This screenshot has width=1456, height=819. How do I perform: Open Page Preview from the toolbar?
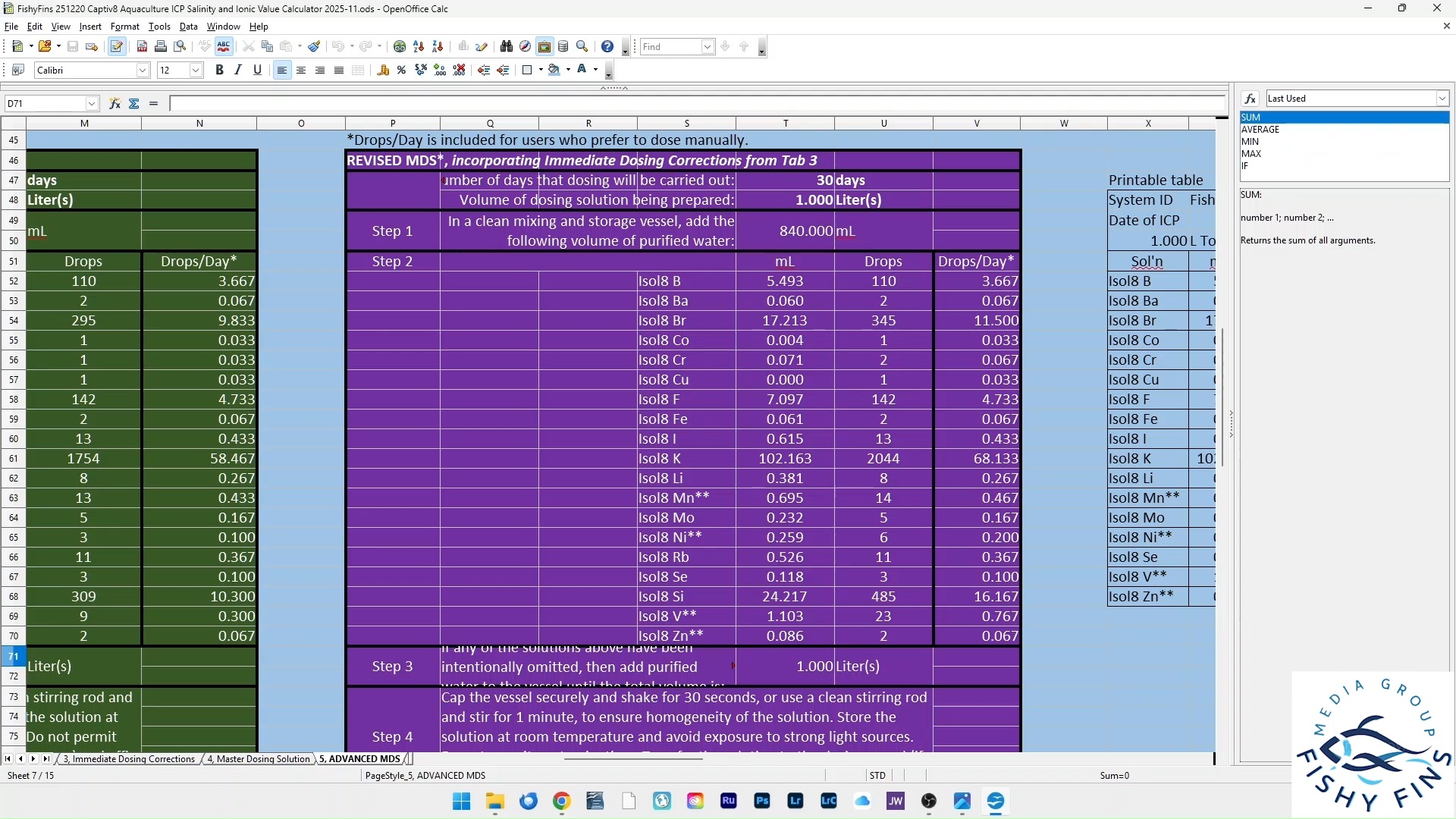(180, 46)
